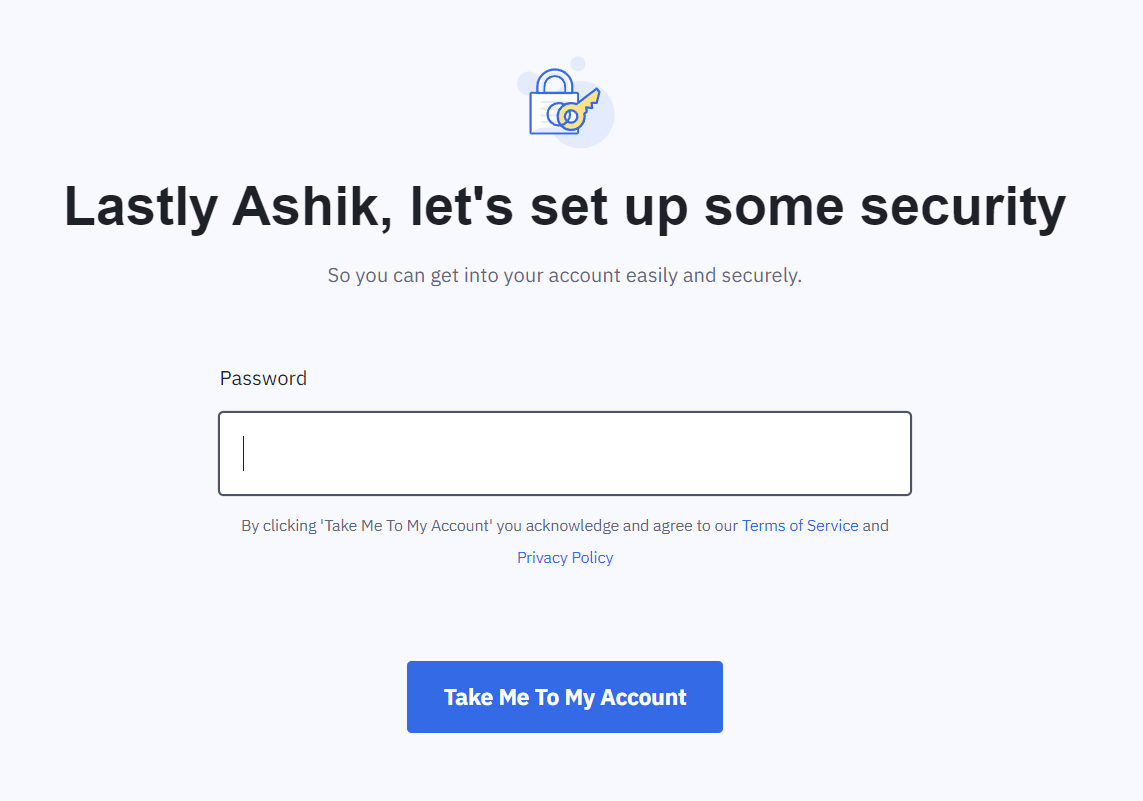The height and width of the screenshot is (801, 1143).
Task: Click the Password field label
Action: click(x=263, y=378)
